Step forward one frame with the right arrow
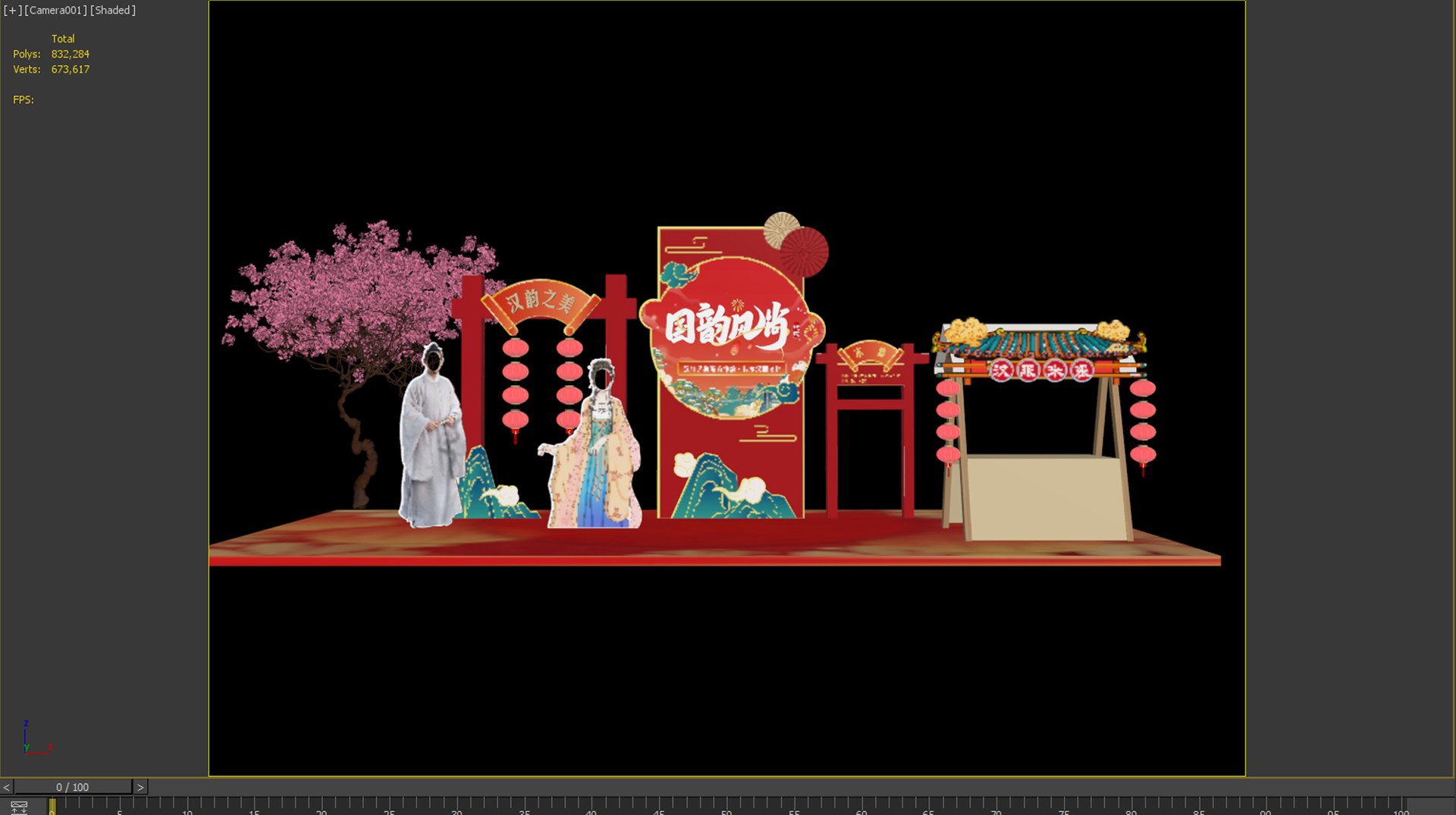1456x815 pixels. point(140,787)
